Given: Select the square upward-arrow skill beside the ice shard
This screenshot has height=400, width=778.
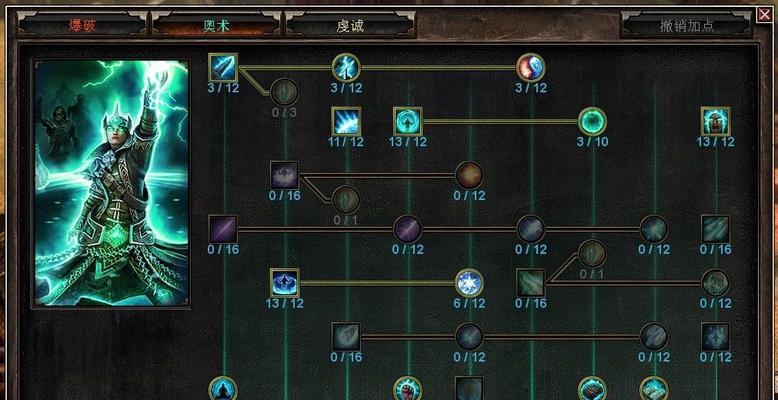Looking at the screenshot, I should [x=407, y=122].
